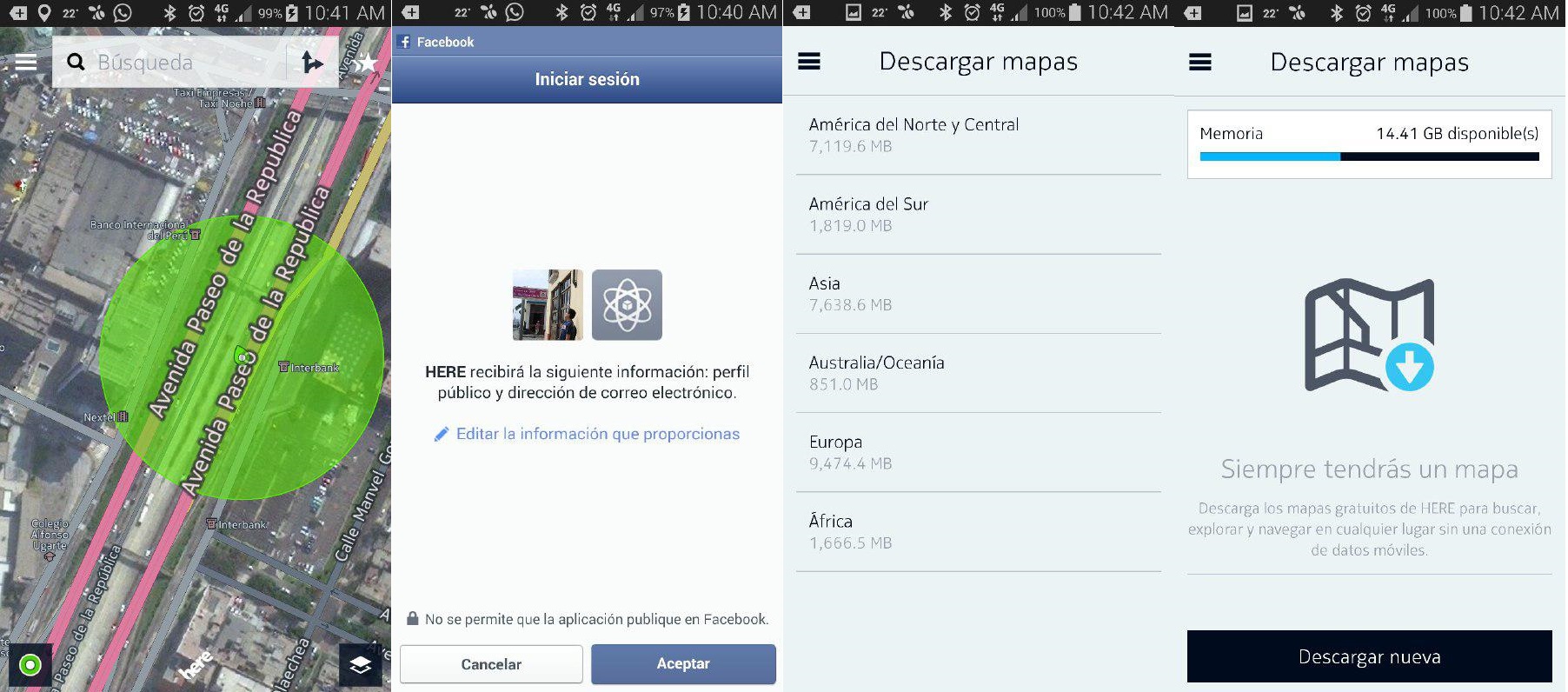The height and width of the screenshot is (692, 1568).
Task: Tap the location pin icon in first status bar
Action: click(x=43, y=13)
